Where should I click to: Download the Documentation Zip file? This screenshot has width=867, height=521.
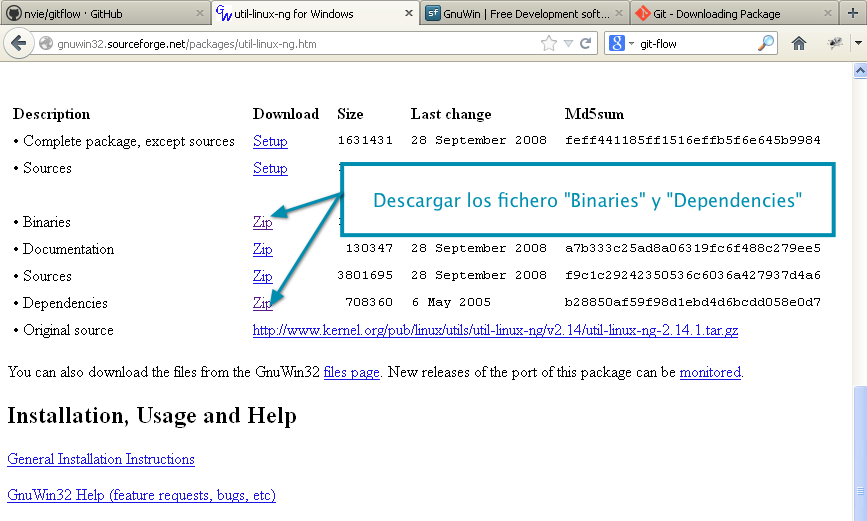[x=263, y=249]
